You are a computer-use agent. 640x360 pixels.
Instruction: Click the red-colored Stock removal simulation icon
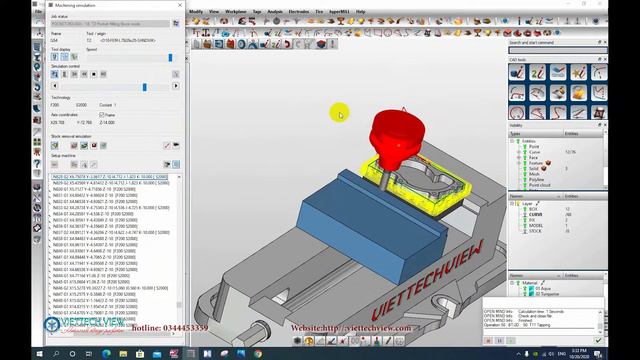pyautogui.click(x=93, y=145)
